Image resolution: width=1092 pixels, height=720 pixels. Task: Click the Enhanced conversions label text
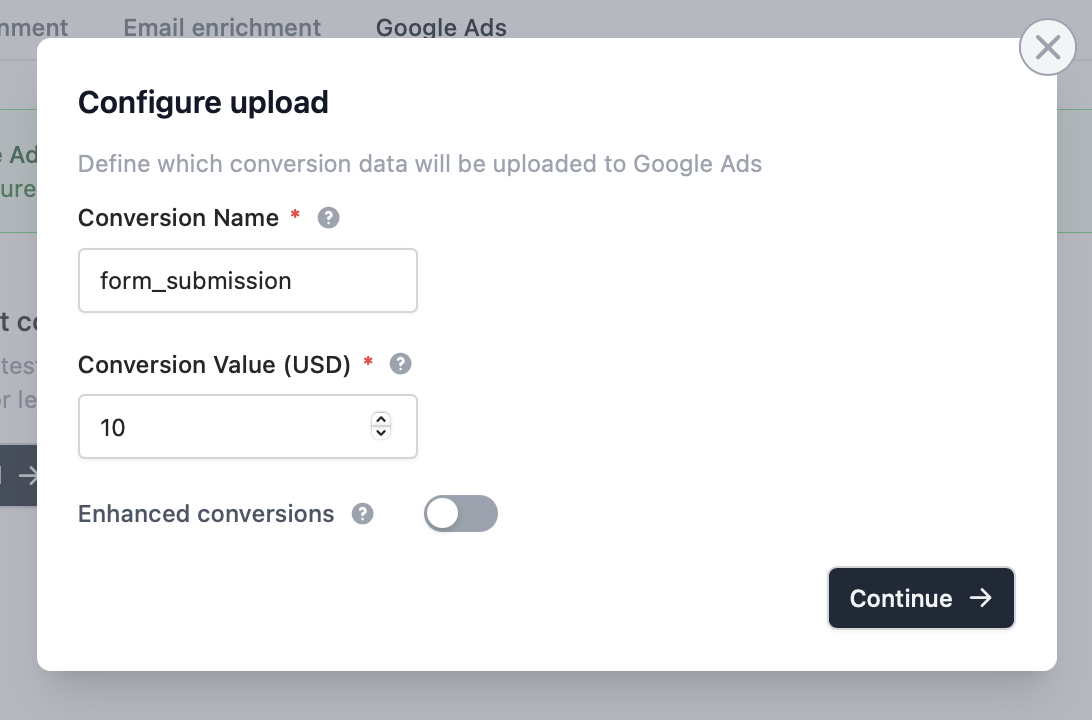pos(206,514)
